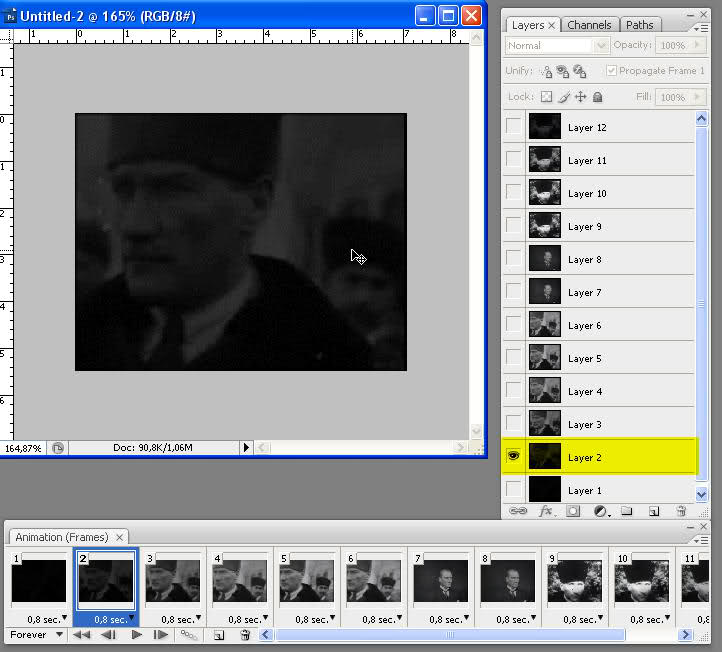Screen dimensions: 722x652
Task: Add a layer mask
Action: 573,511
